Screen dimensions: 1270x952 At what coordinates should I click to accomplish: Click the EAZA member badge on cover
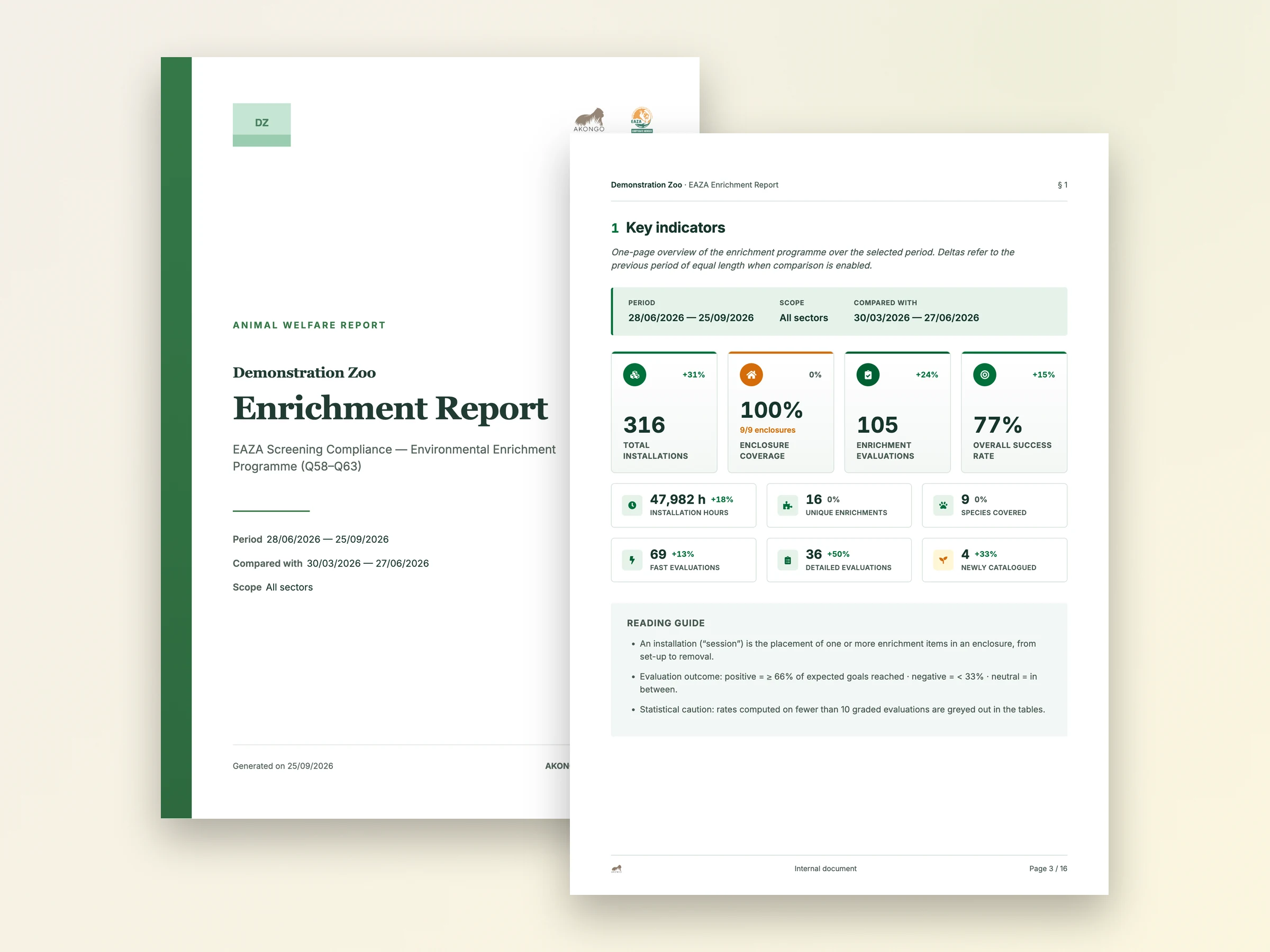coord(641,120)
